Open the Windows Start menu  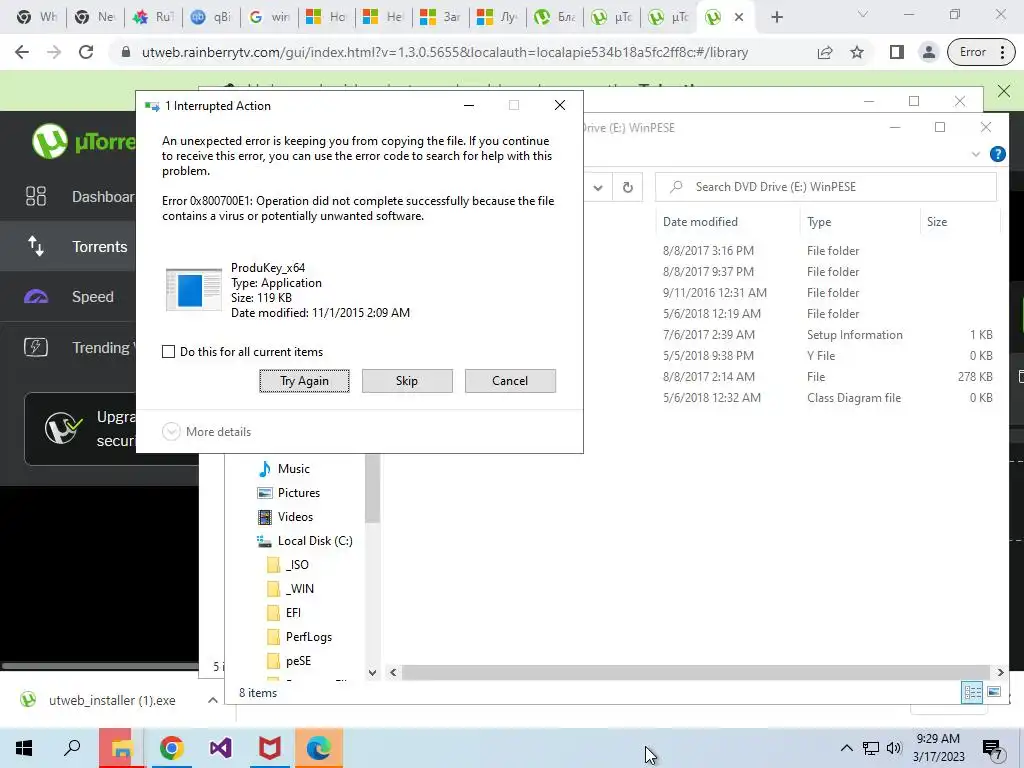tap(24, 748)
